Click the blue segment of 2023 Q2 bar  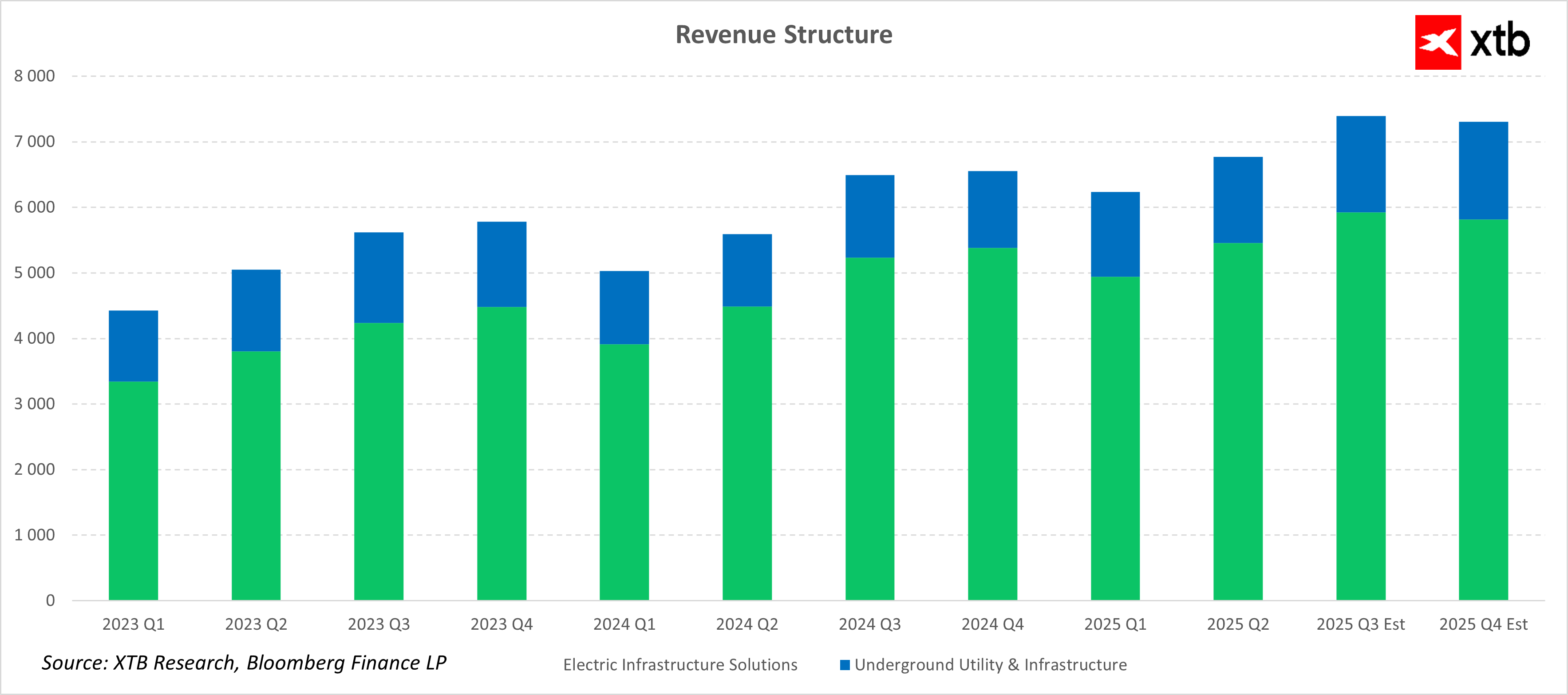(x=256, y=310)
